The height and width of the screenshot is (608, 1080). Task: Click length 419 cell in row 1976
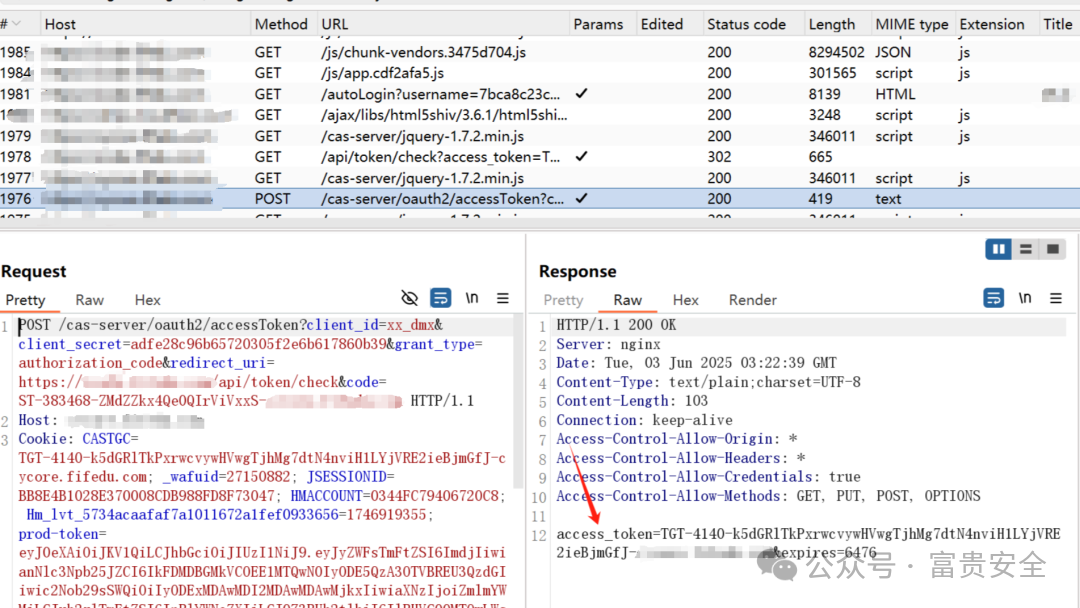820,199
